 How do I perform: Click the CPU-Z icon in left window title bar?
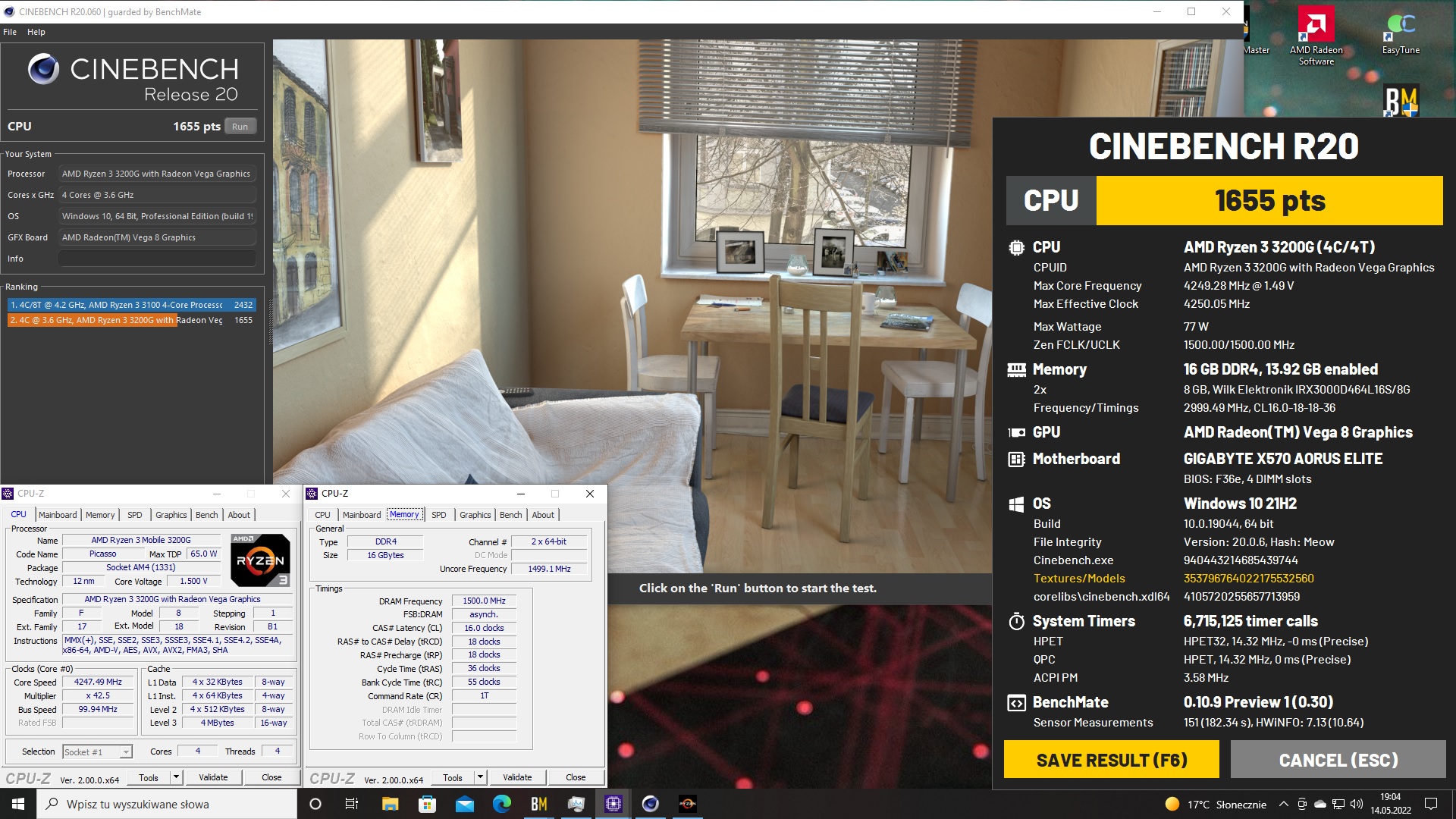[x=8, y=494]
